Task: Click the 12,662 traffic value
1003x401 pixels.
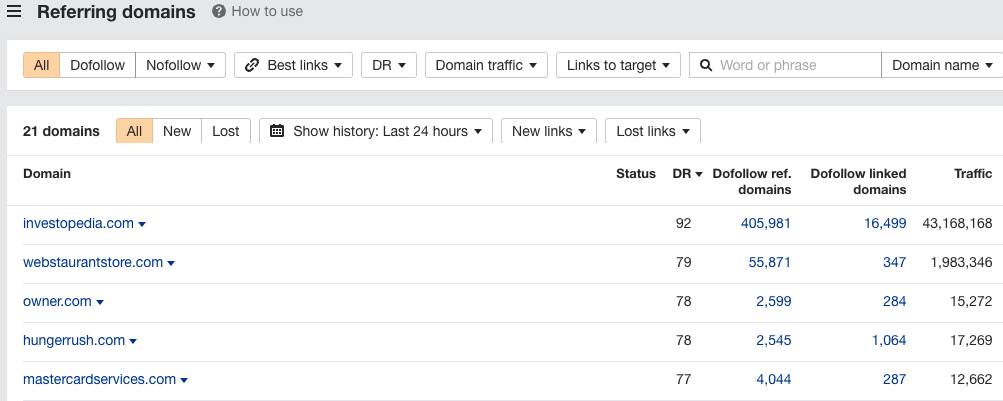Action: point(972,379)
